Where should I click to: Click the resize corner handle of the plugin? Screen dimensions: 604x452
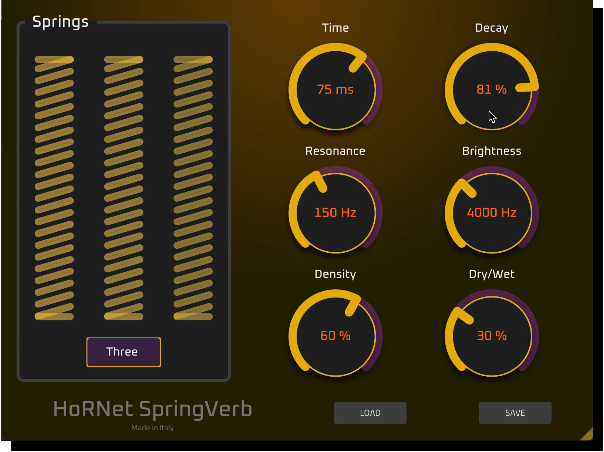[x=587, y=434]
